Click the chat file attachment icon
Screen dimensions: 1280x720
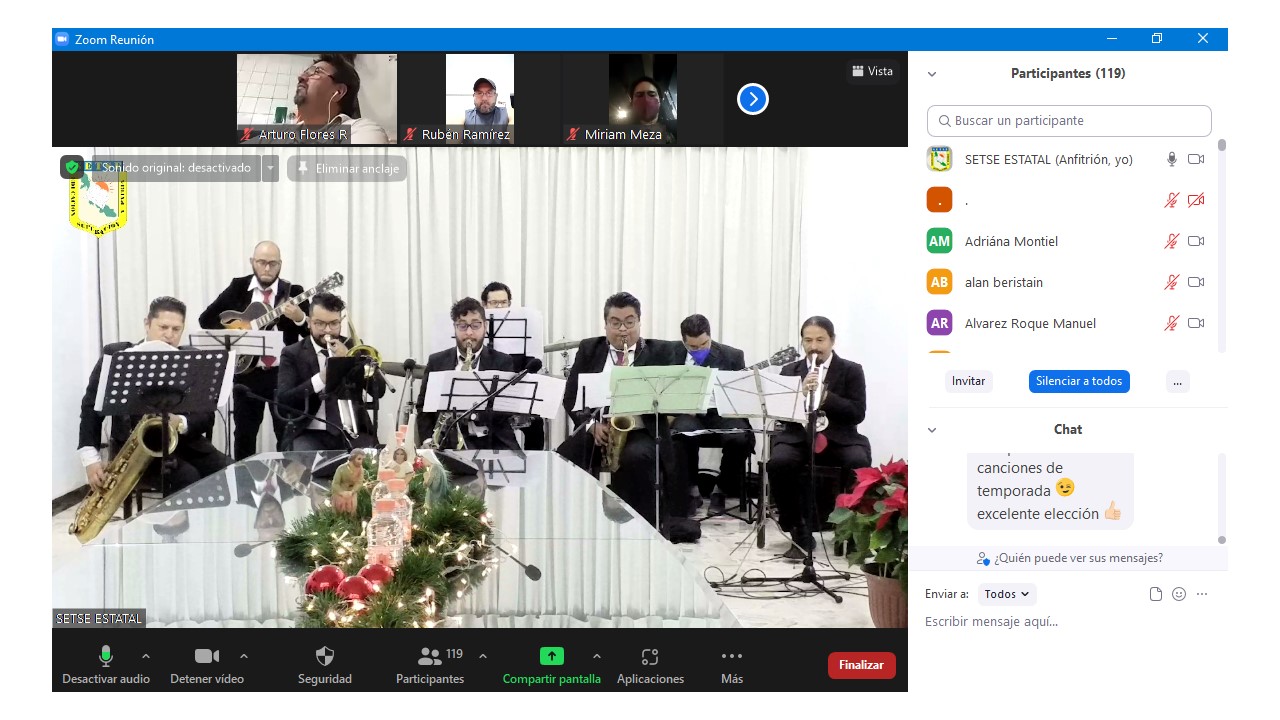1156,594
